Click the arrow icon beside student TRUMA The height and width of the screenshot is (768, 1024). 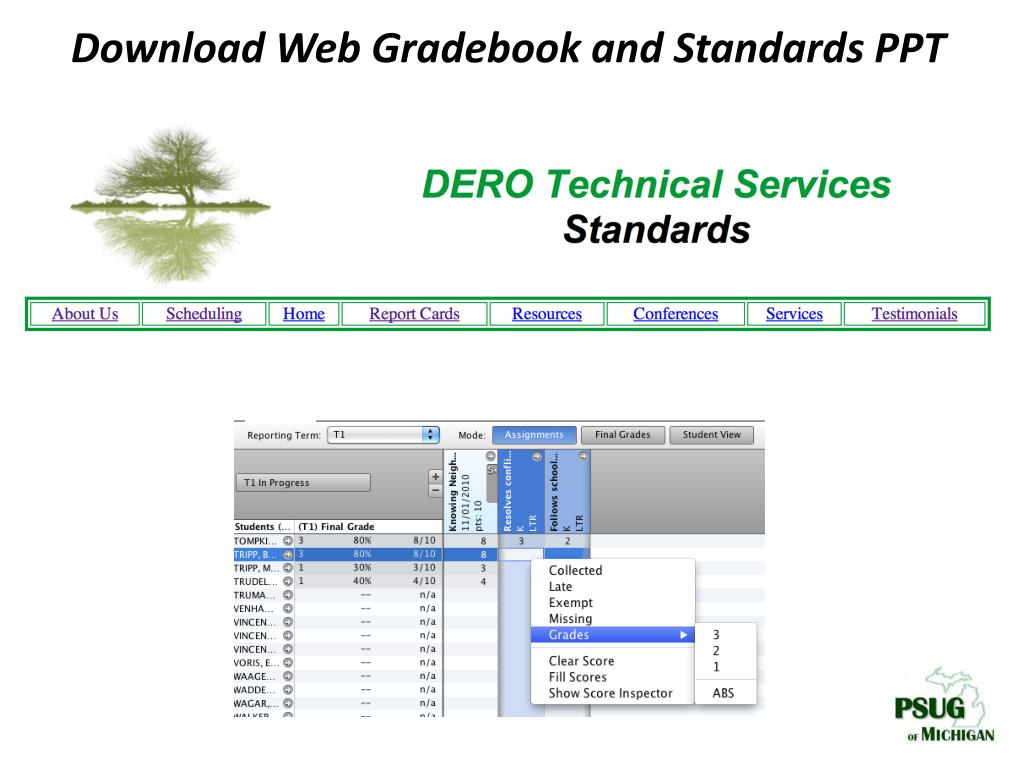[x=288, y=595]
